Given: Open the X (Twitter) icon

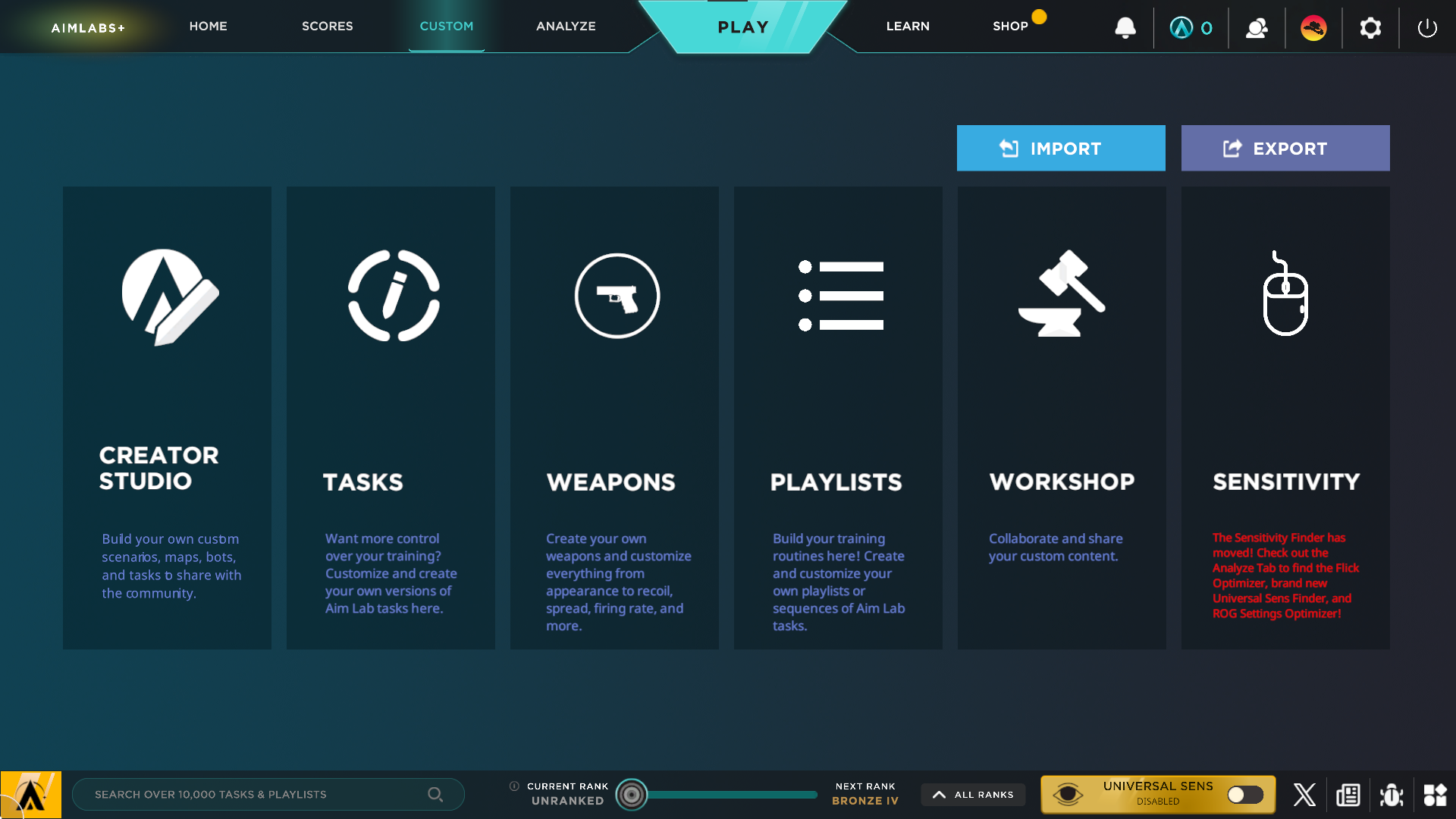Looking at the screenshot, I should (1304, 794).
